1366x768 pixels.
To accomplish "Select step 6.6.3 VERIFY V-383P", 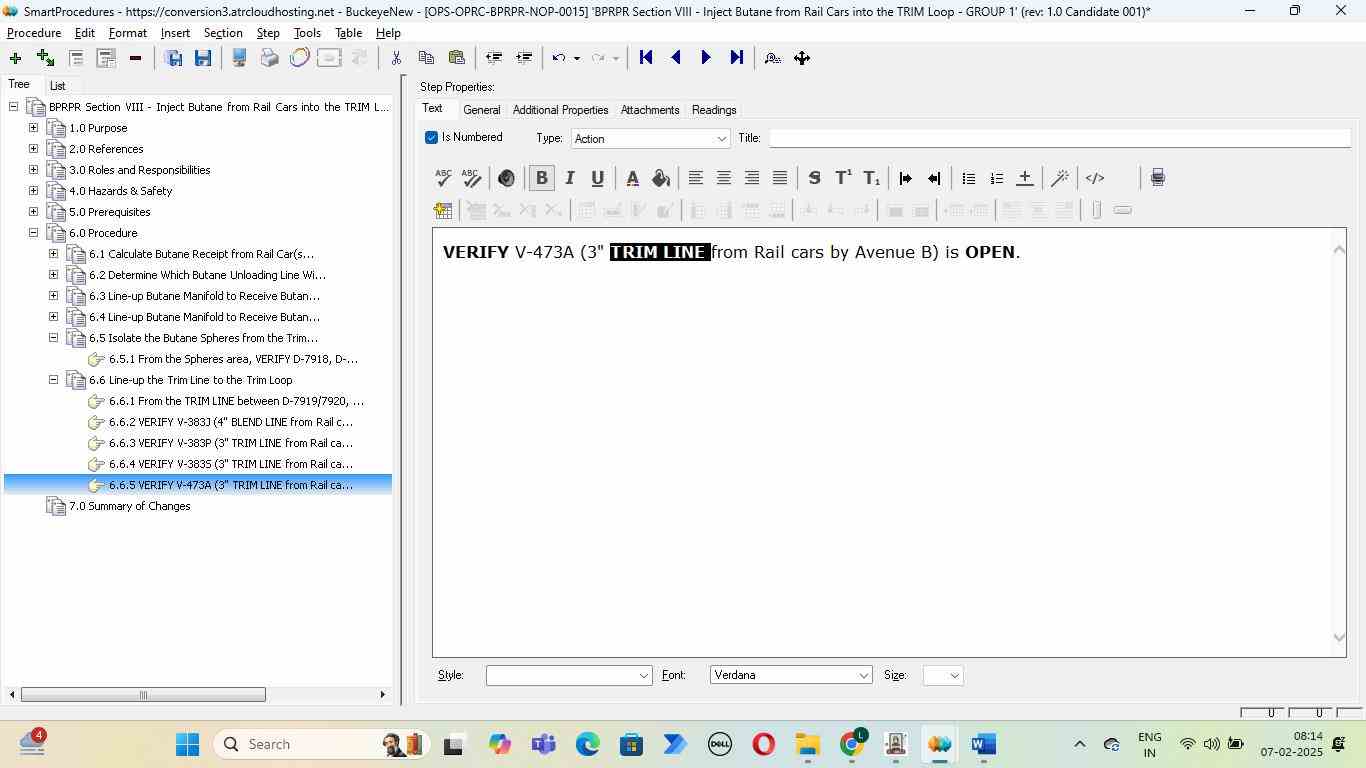I will pos(231,443).
